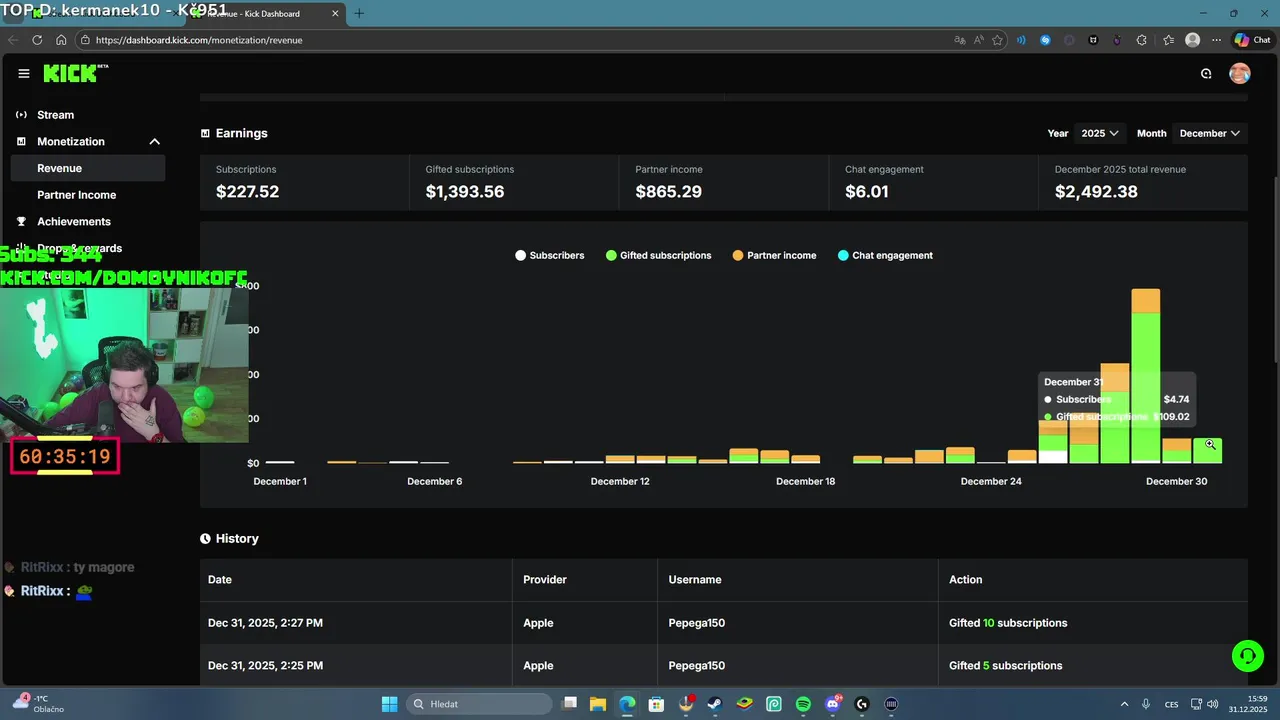Open Copilot Chat button
The width and height of the screenshot is (1280, 720).
(x=1253, y=40)
